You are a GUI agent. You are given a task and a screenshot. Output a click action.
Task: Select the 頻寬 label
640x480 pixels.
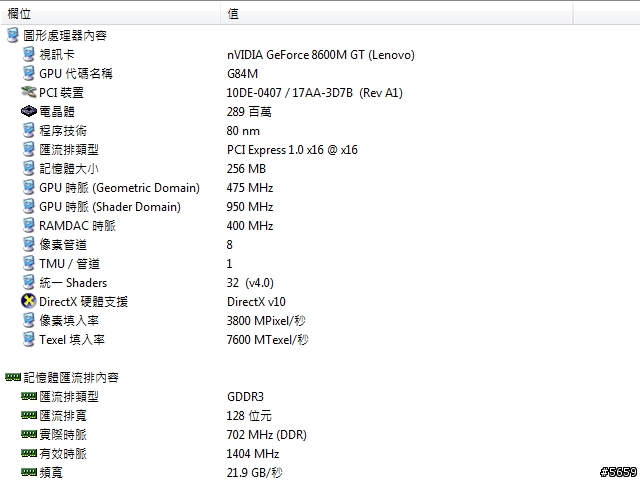(51, 472)
